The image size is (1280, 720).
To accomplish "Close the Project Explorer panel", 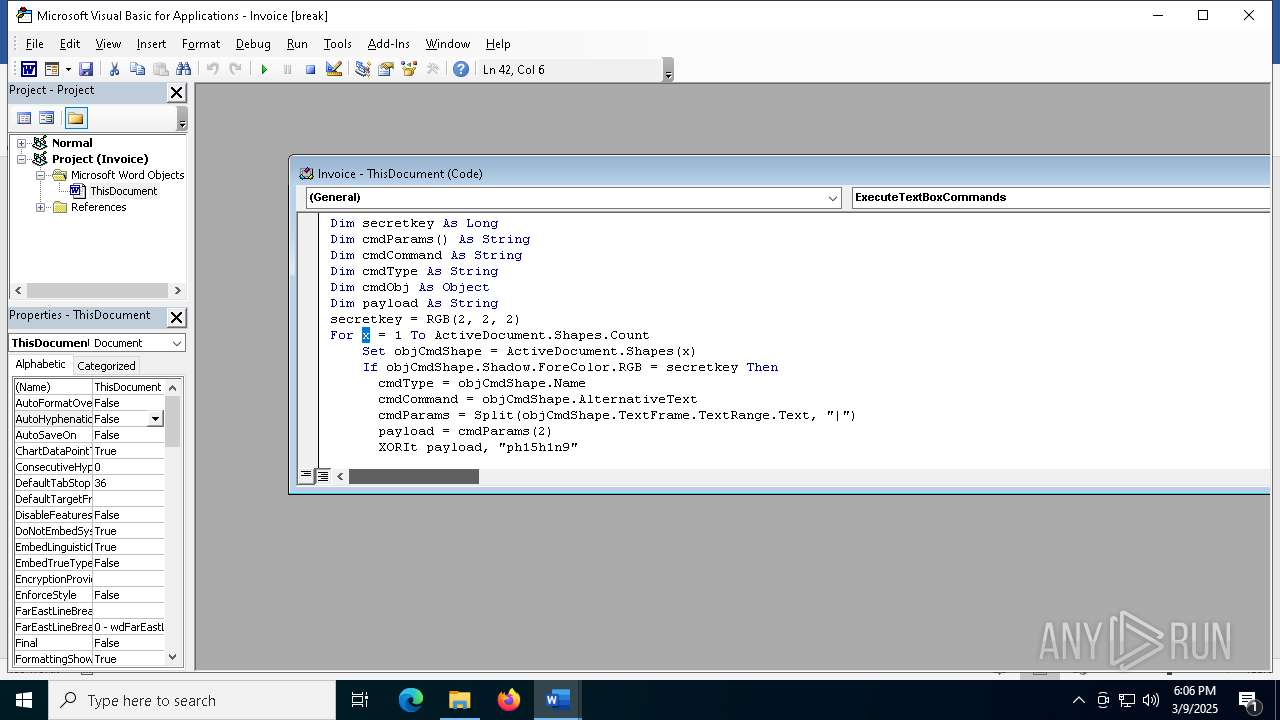I will 176,92.
